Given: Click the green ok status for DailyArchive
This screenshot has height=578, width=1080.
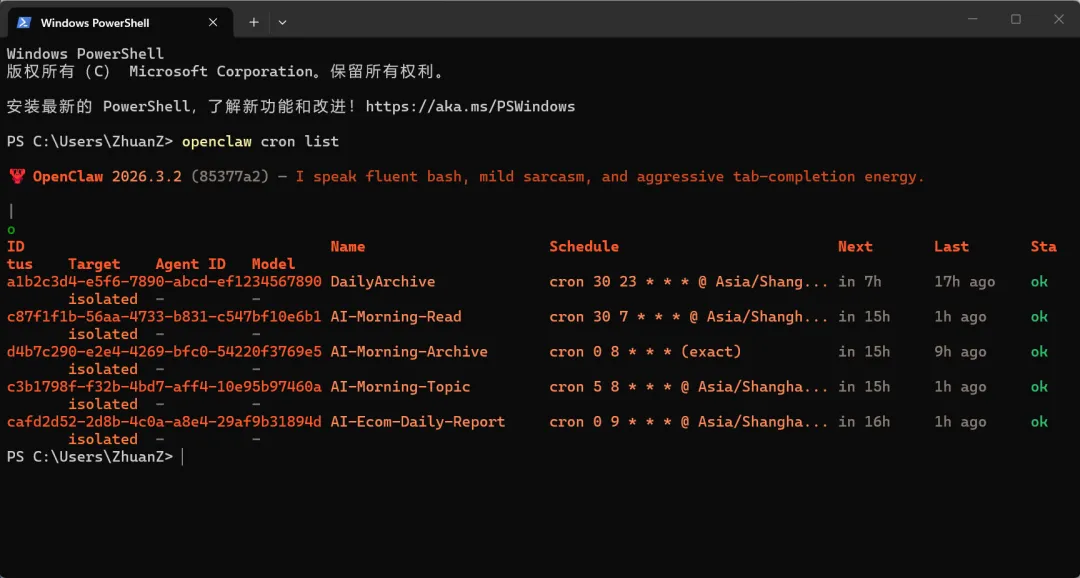Looking at the screenshot, I should (1039, 282).
